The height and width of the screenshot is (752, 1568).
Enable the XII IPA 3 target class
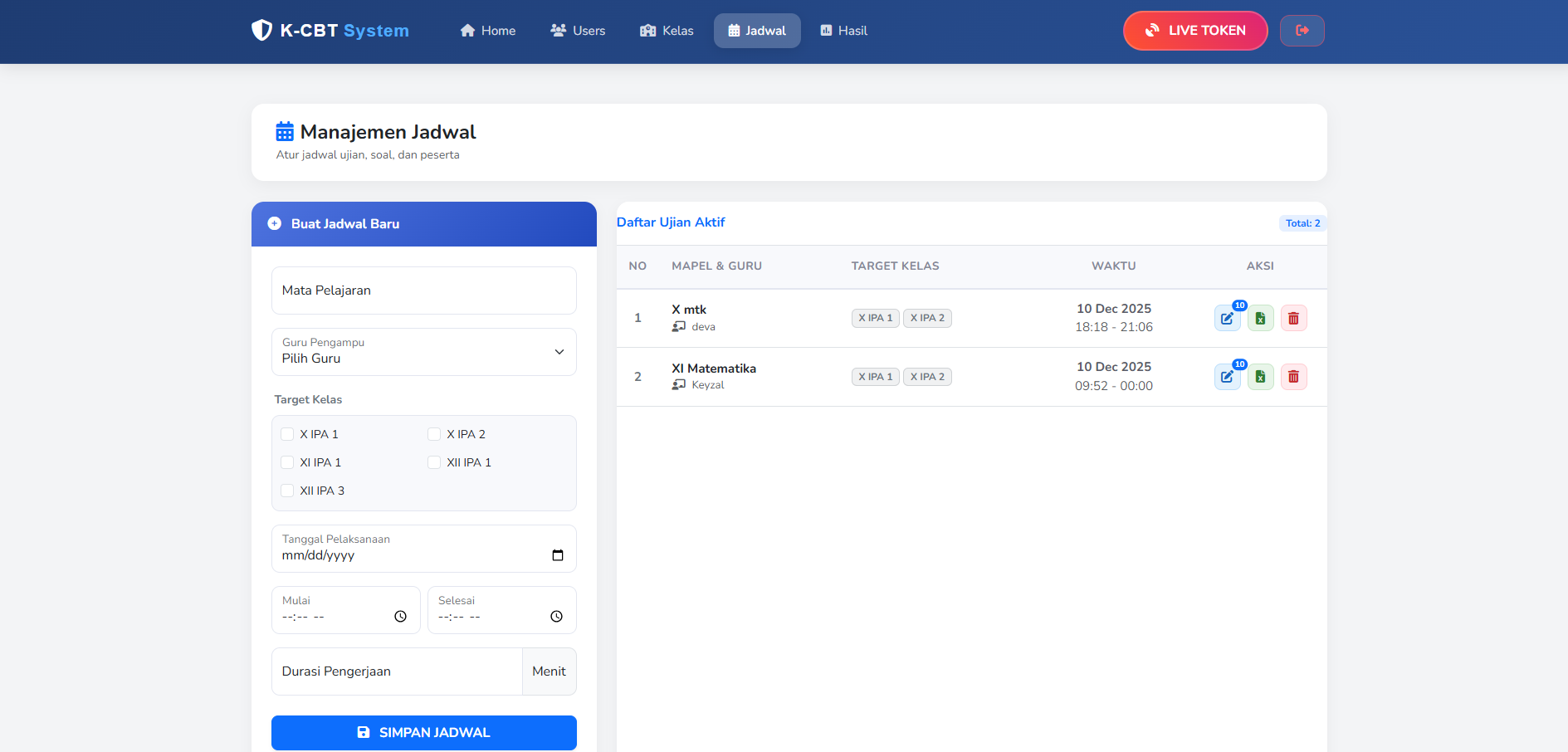pyautogui.click(x=287, y=491)
